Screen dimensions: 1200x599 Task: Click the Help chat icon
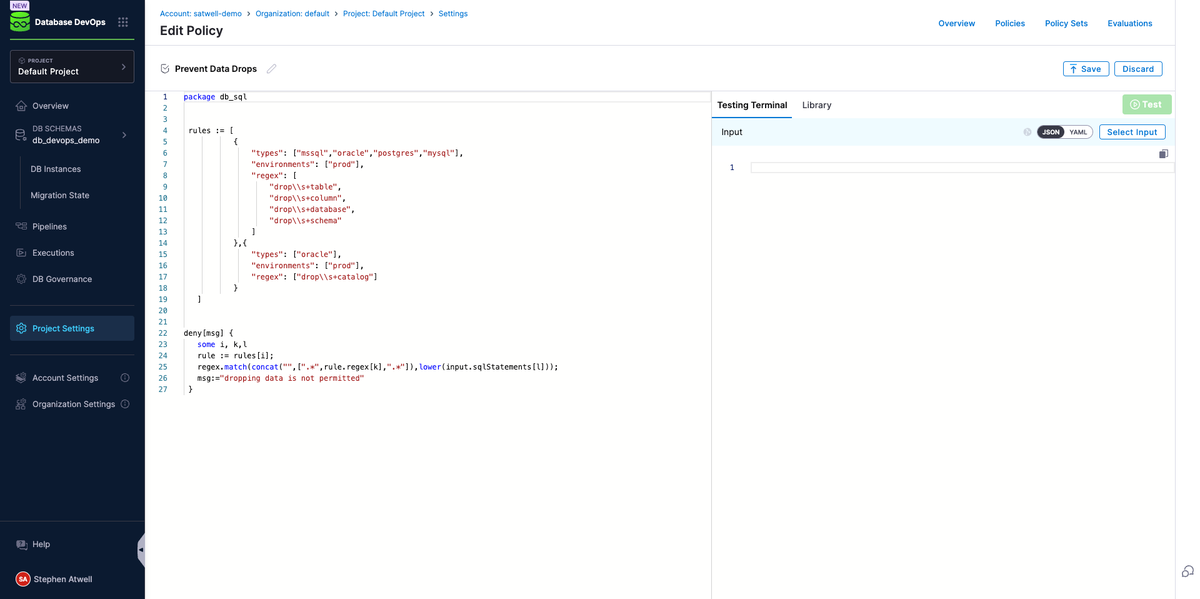(21, 544)
